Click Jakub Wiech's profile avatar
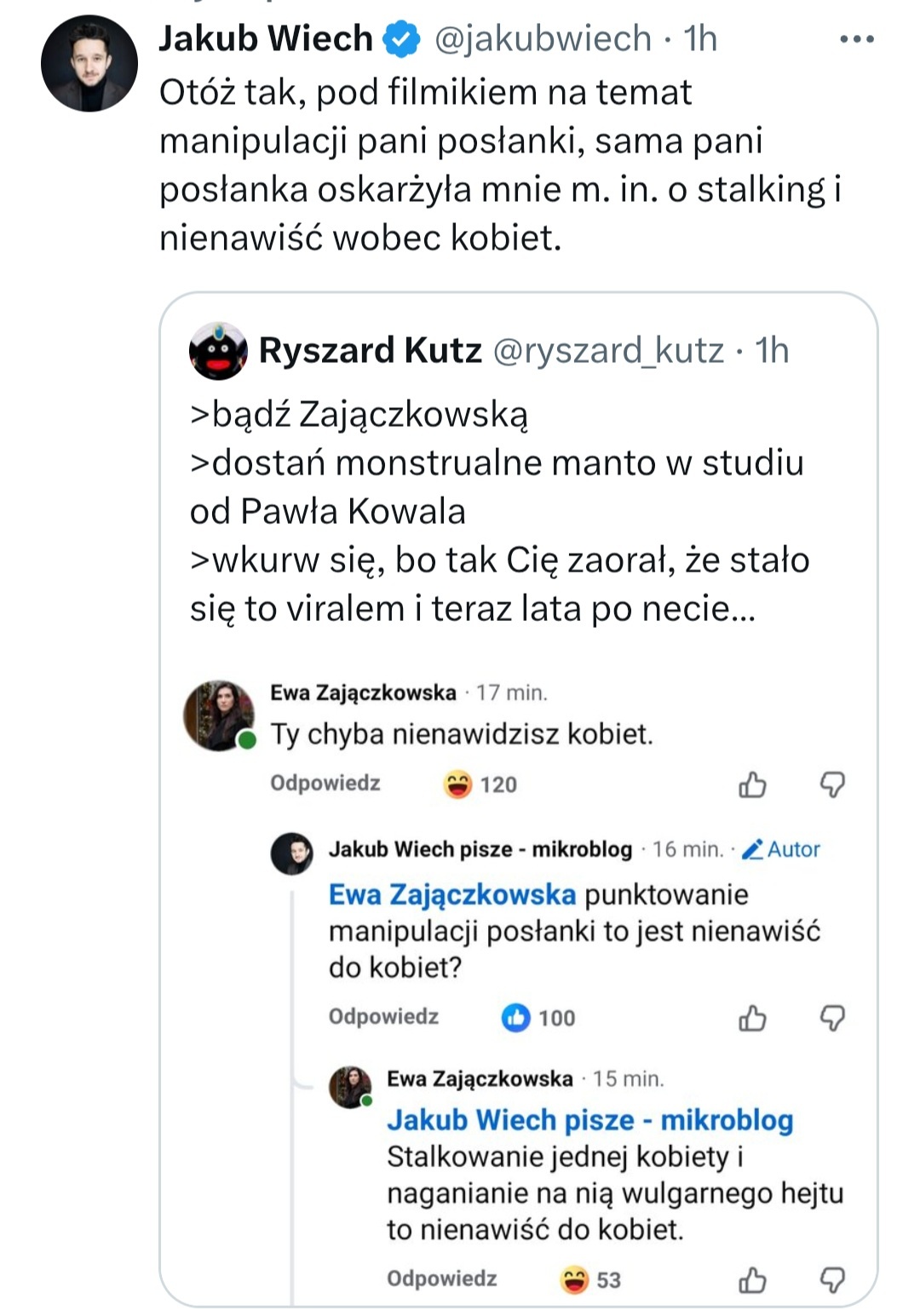The height and width of the screenshot is (1316, 920). pos(89,63)
